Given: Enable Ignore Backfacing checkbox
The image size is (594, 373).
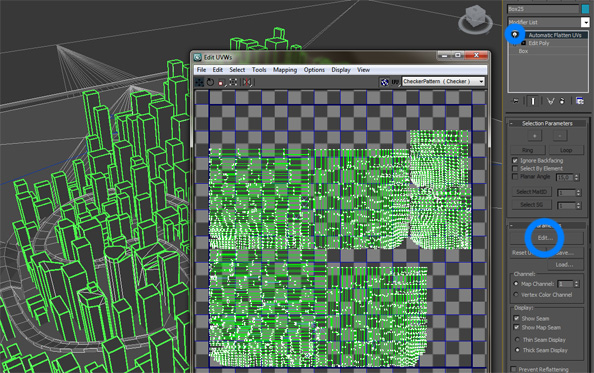Looking at the screenshot, I should [x=515, y=161].
